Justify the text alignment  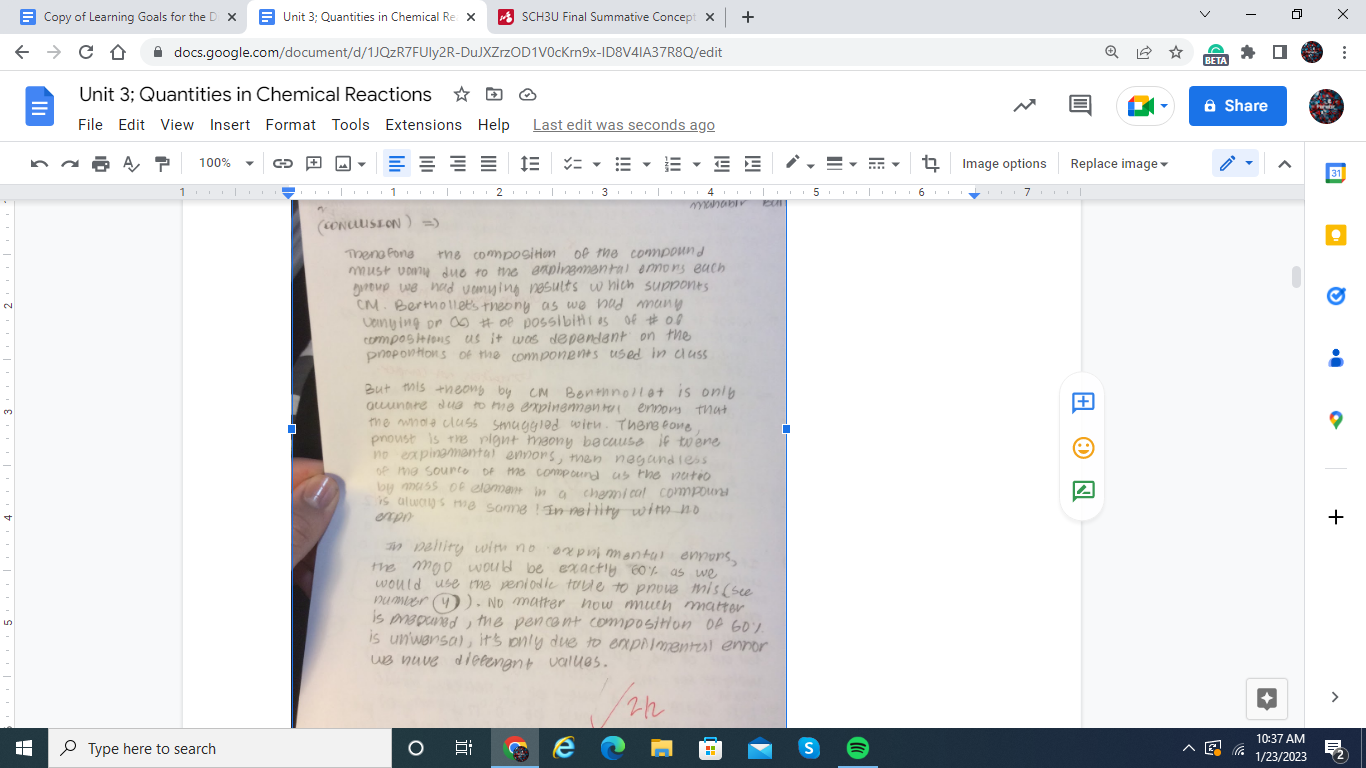(x=488, y=164)
